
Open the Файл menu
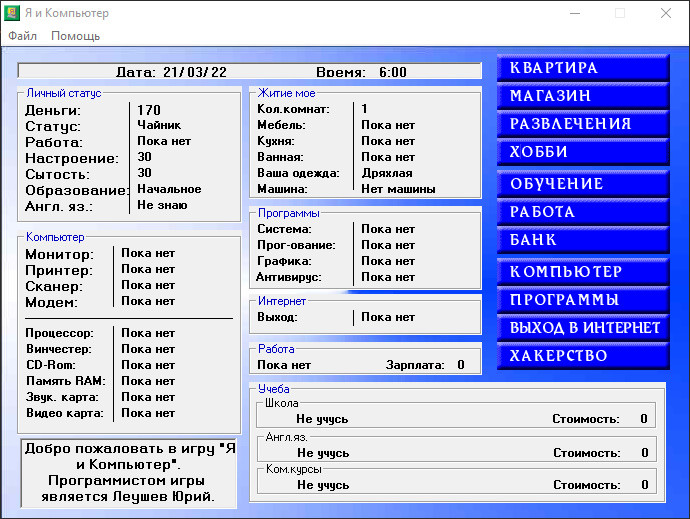click(22, 36)
